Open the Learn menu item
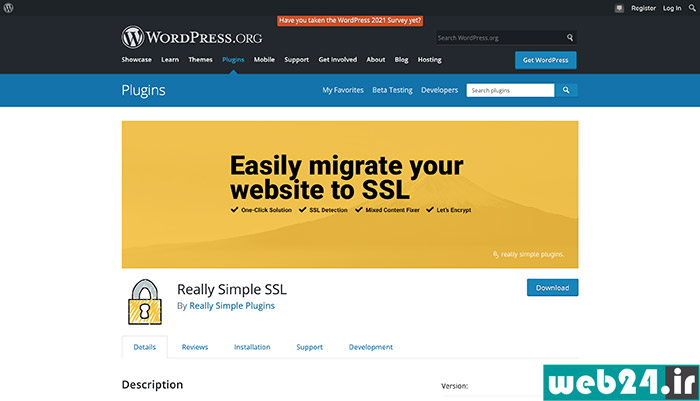The width and height of the screenshot is (700, 401). [x=170, y=59]
